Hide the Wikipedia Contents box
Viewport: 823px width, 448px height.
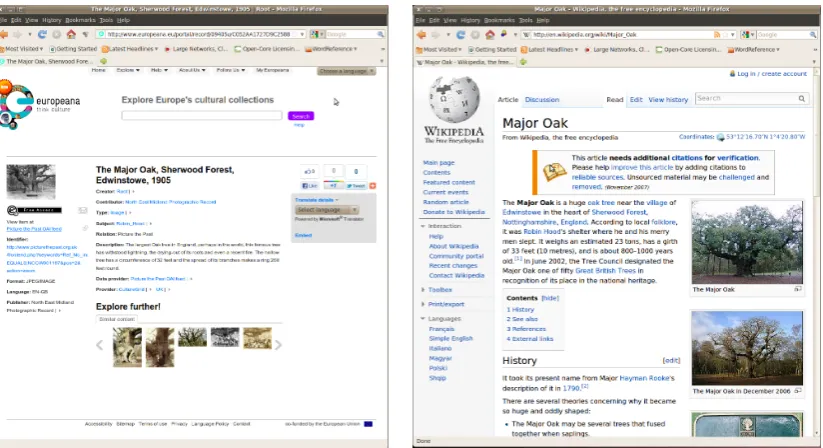point(550,298)
